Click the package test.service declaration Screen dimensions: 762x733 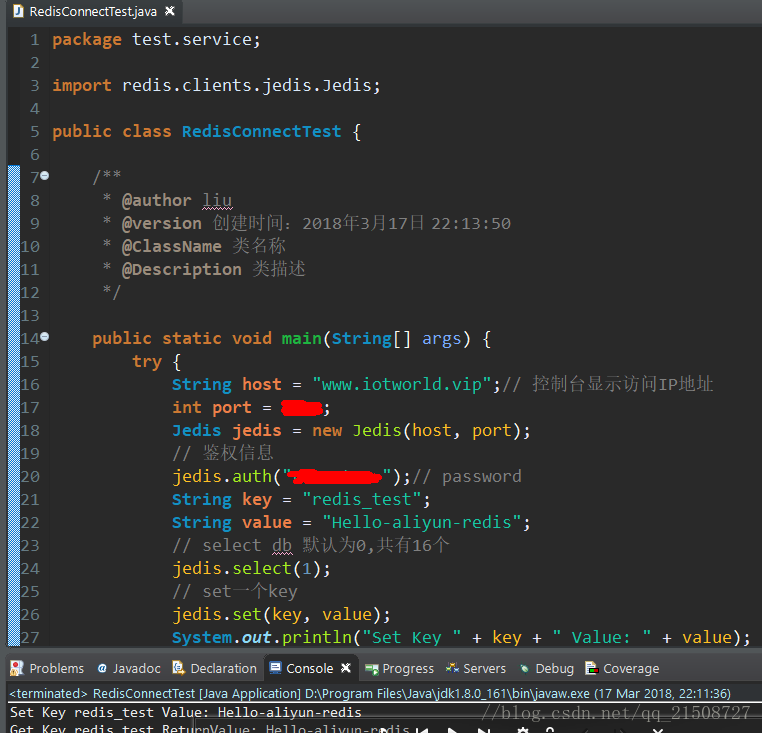[x=156, y=39]
